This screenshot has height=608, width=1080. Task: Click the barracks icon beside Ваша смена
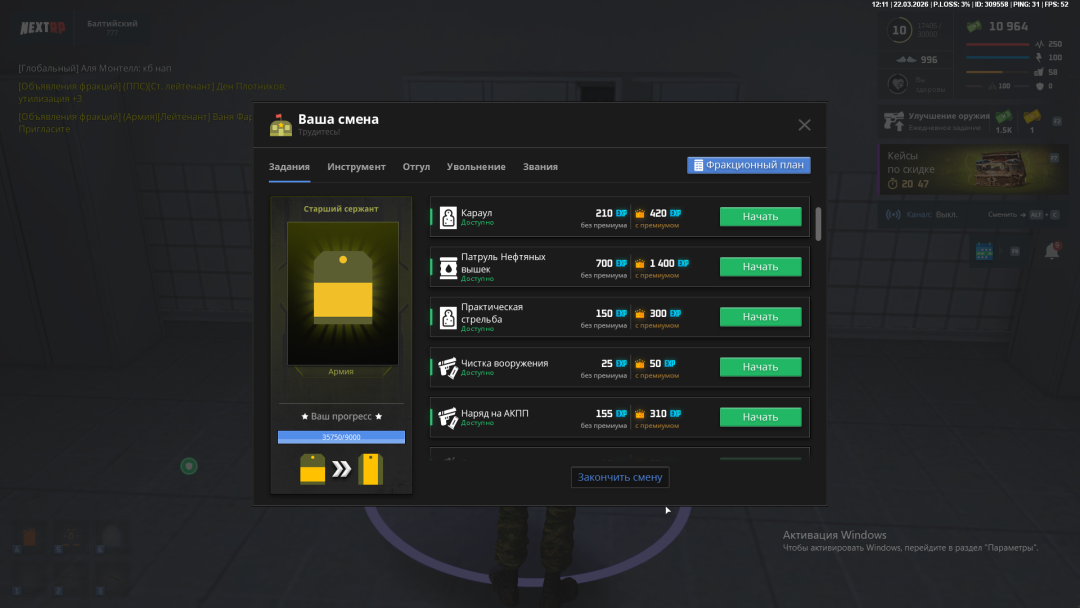click(x=281, y=125)
